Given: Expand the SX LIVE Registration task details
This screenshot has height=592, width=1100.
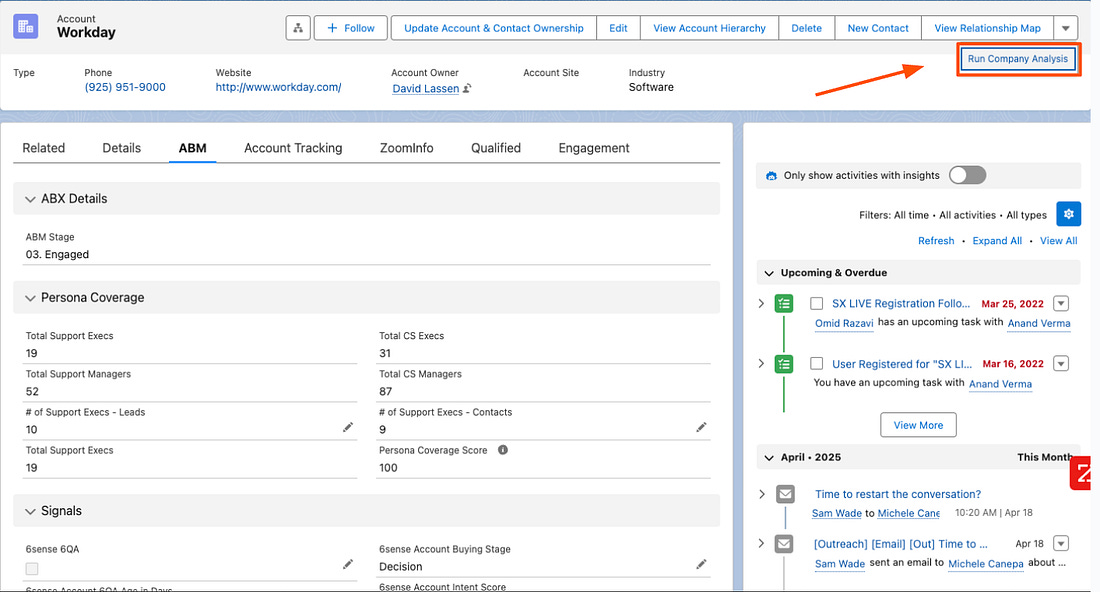Looking at the screenshot, I should [761, 303].
